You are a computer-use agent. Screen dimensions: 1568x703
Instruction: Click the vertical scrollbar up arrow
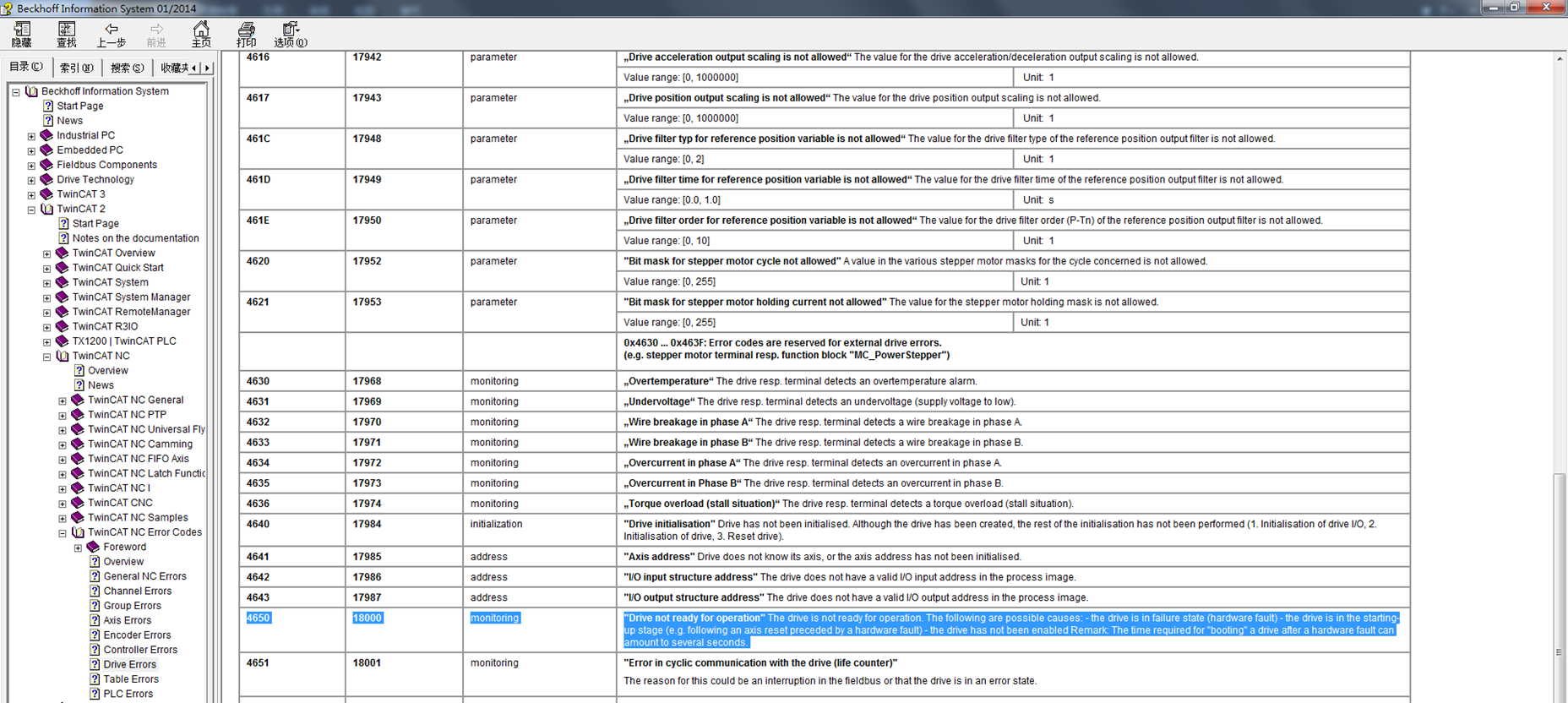[1560, 58]
